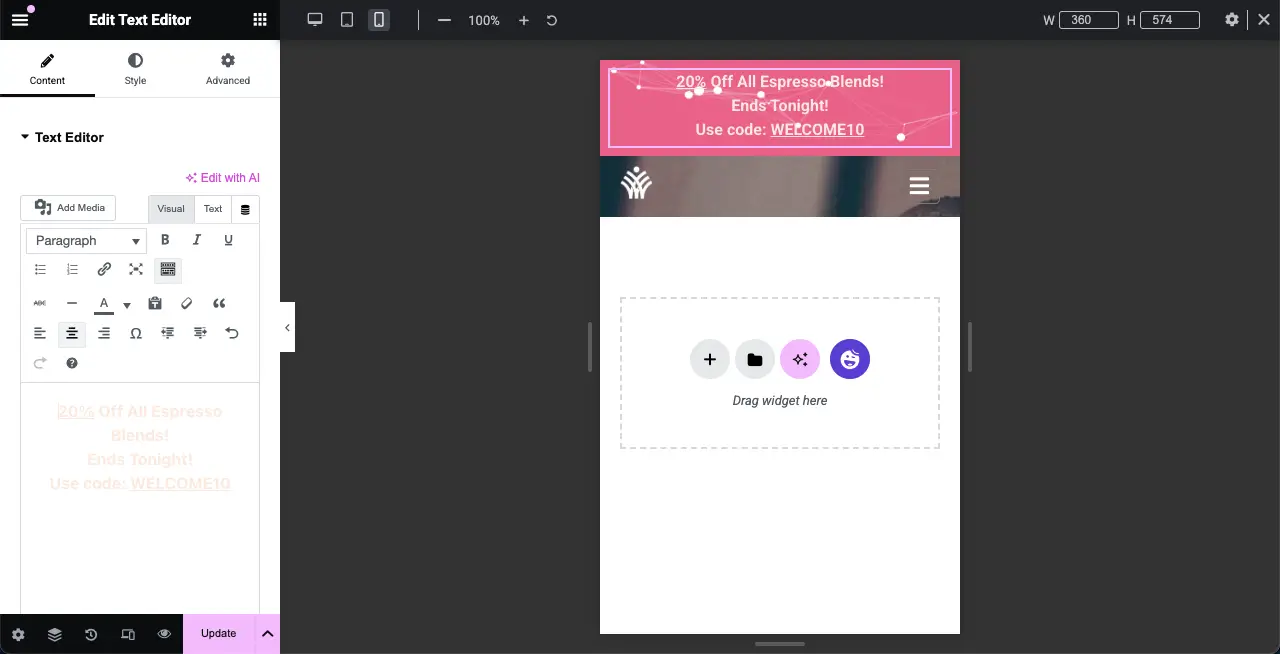Image resolution: width=1280 pixels, height=654 pixels.
Task: Click the undo arrow in the editor
Action: [x=232, y=333]
